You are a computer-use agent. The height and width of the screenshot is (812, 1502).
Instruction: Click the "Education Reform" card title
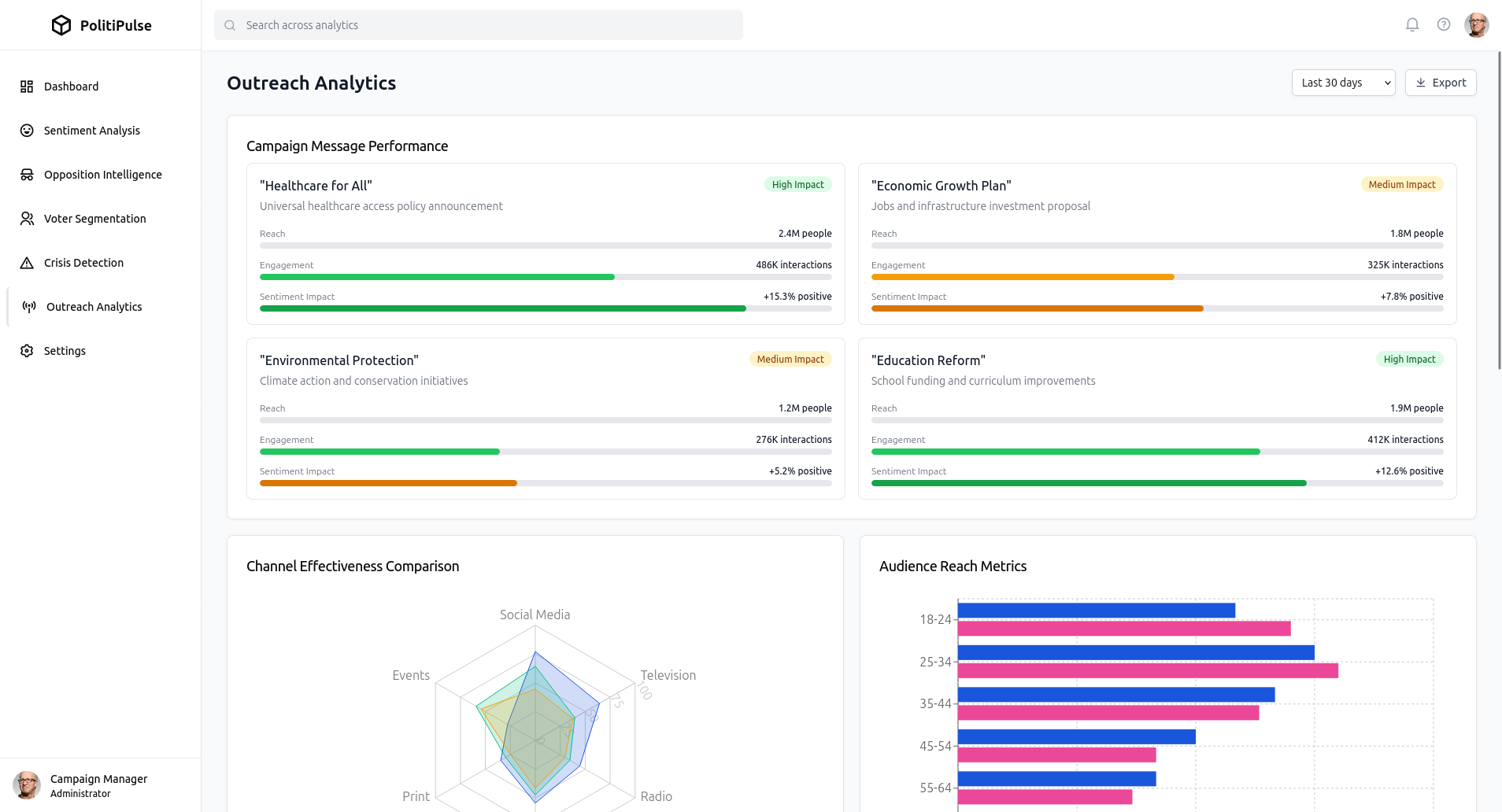click(x=928, y=360)
